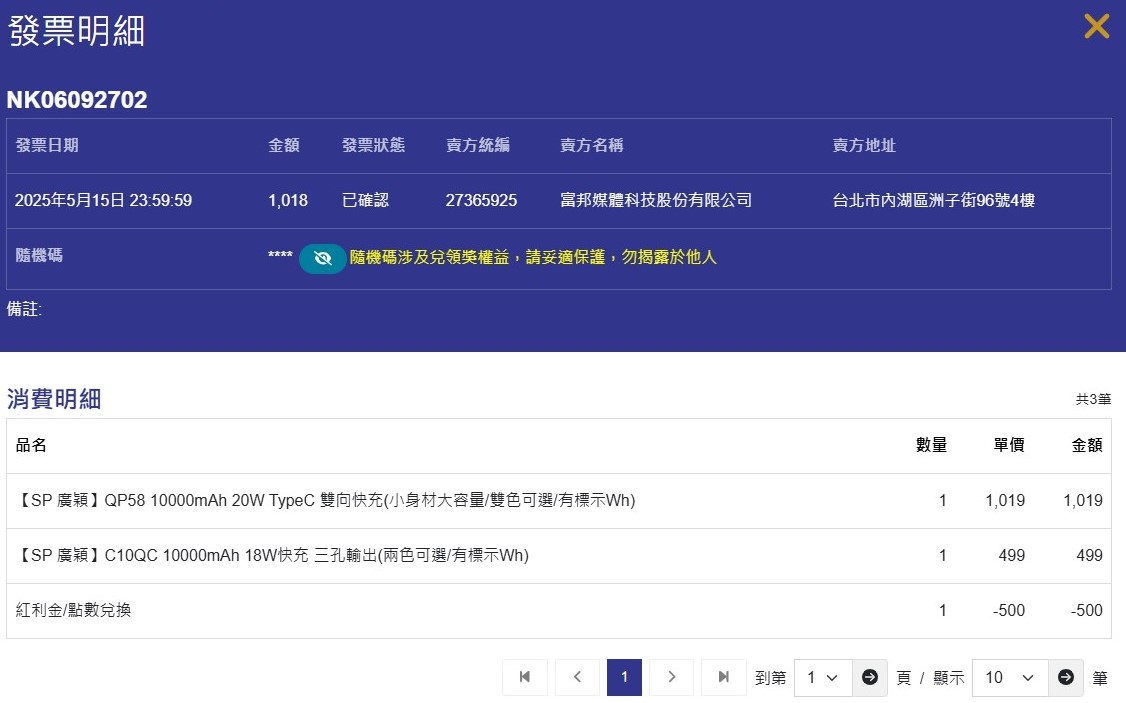Select page 1 in the pagination
The image size is (1126, 703).
624,677
